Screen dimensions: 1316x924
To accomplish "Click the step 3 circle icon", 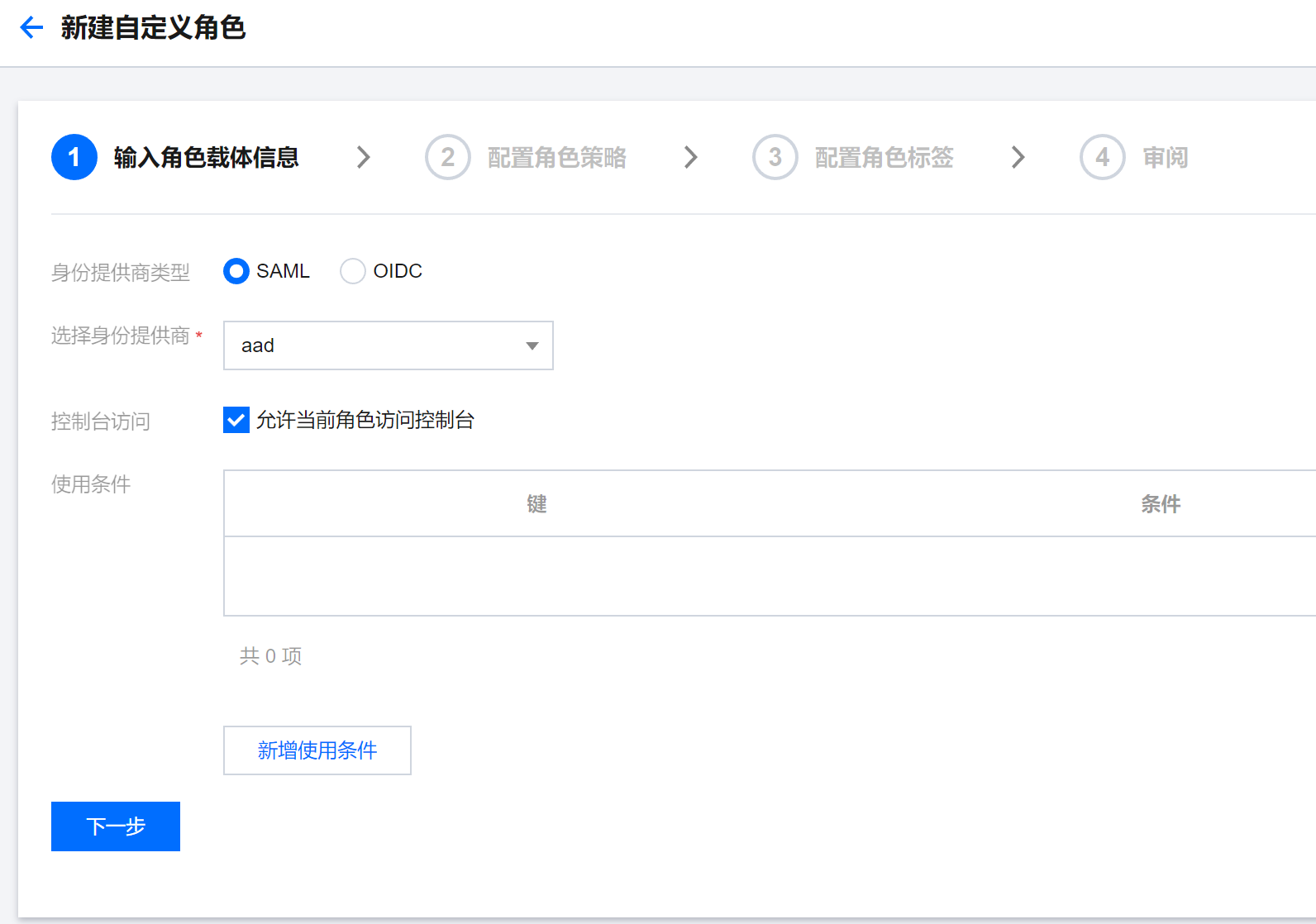I will click(775, 157).
